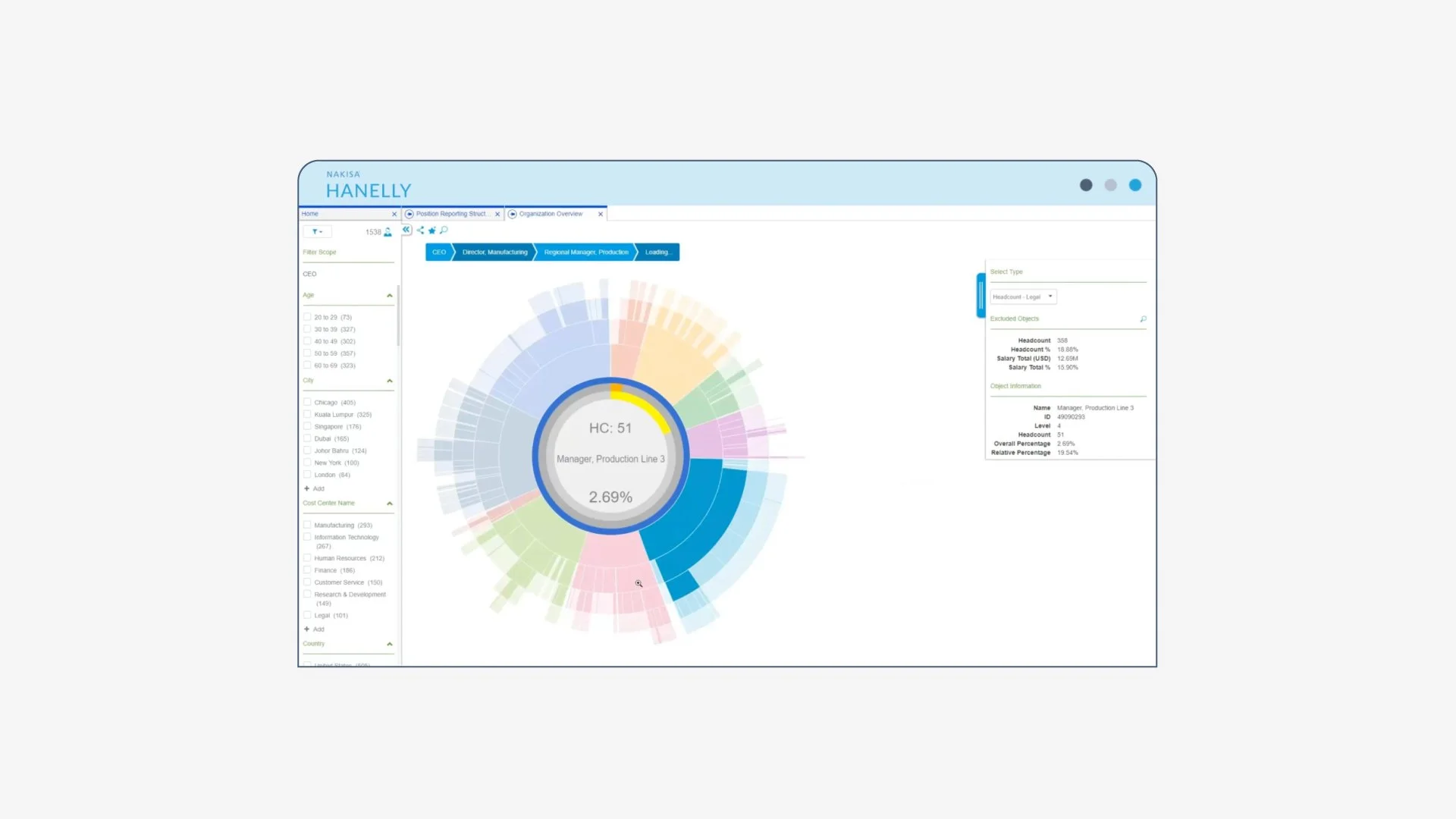This screenshot has height=819, width=1456.
Task: Switch to the Home tab
Action: (x=310, y=214)
